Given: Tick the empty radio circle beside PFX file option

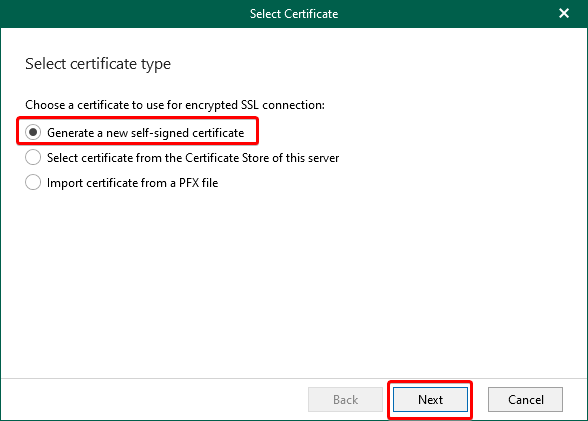Looking at the screenshot, I should (33, 183).
